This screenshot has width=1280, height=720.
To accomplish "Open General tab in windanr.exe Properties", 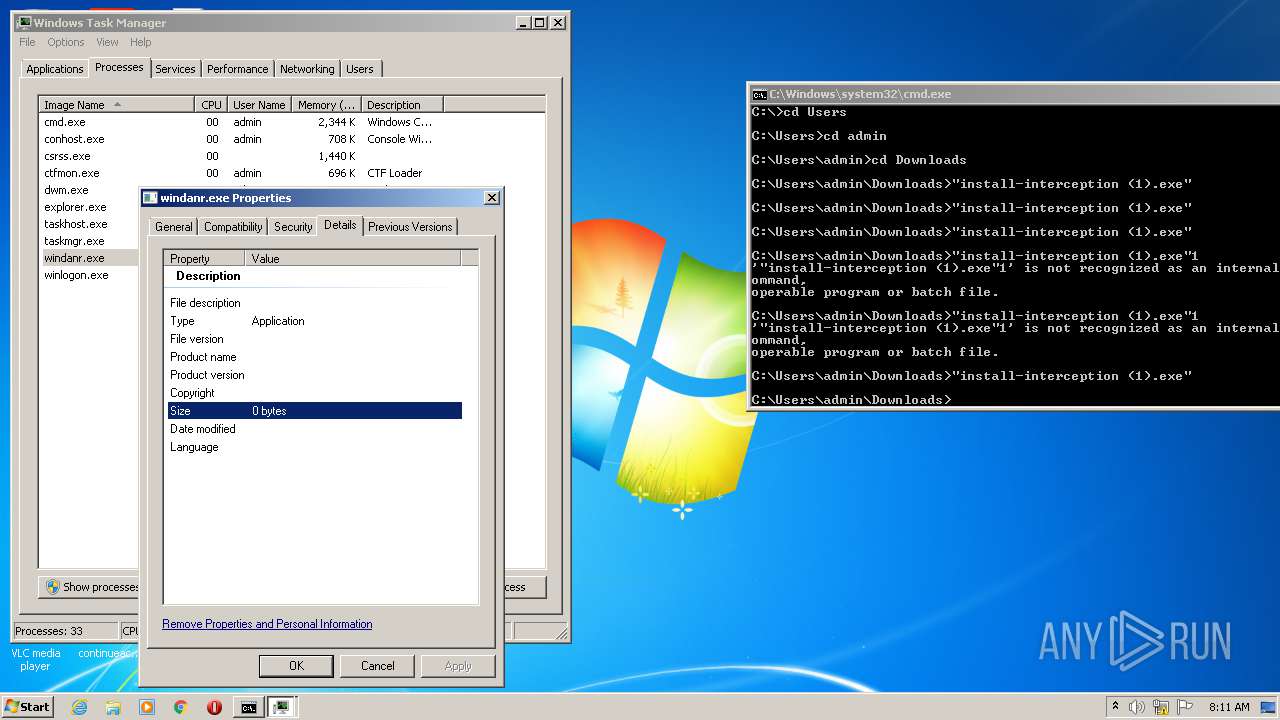I will coord(173,227).
